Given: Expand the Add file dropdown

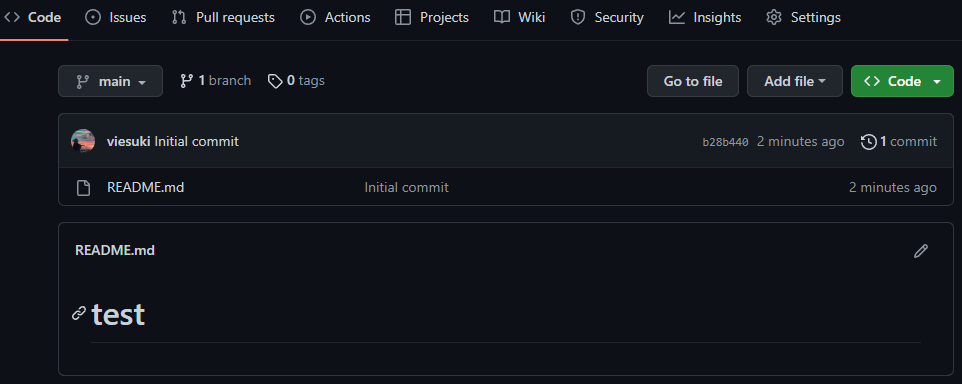Looking at the screenshot, I should (x=795, y=81).
